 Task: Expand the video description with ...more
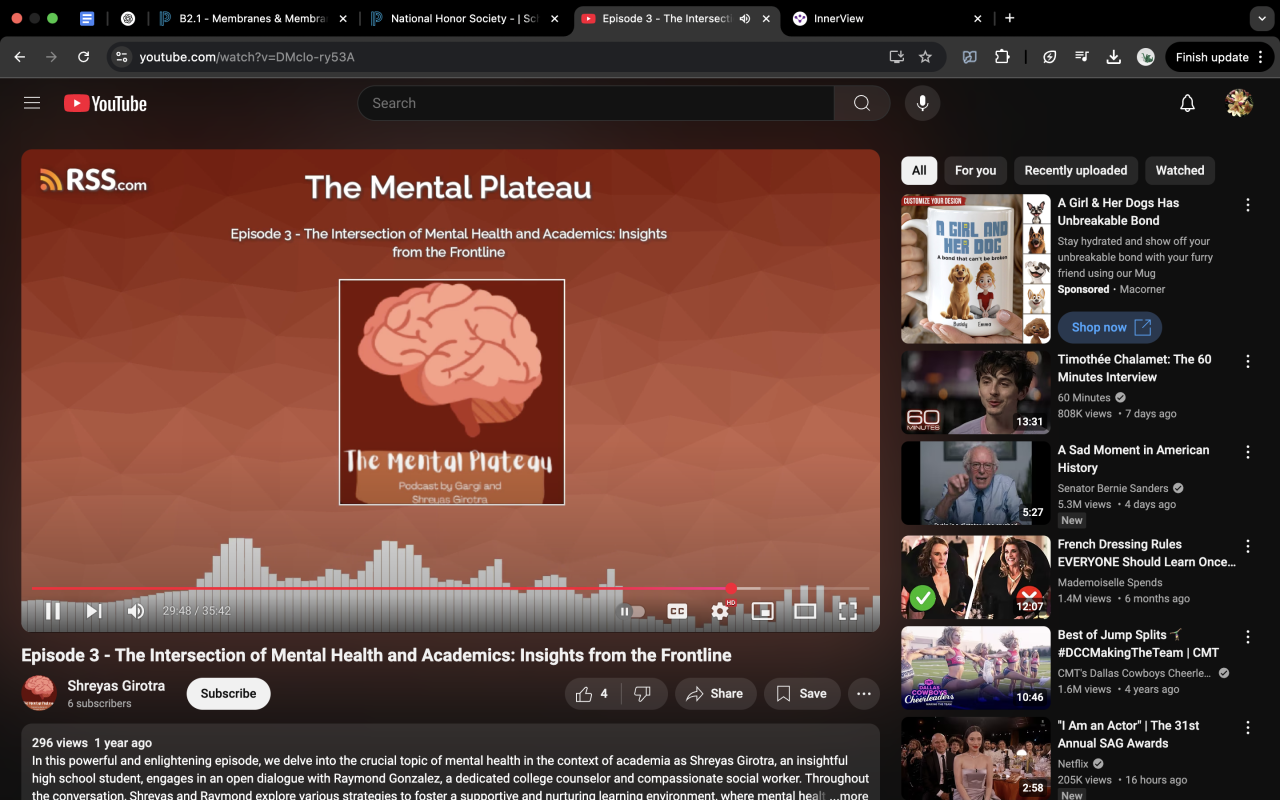849,795
